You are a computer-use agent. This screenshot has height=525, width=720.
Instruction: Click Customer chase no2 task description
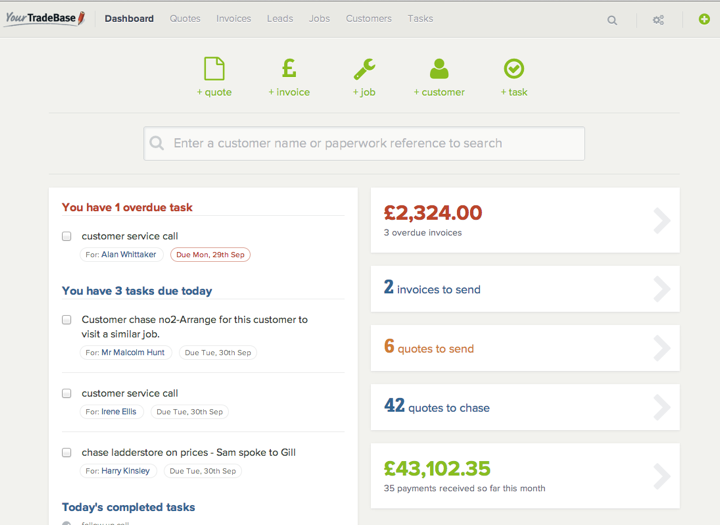click(195, 327)
